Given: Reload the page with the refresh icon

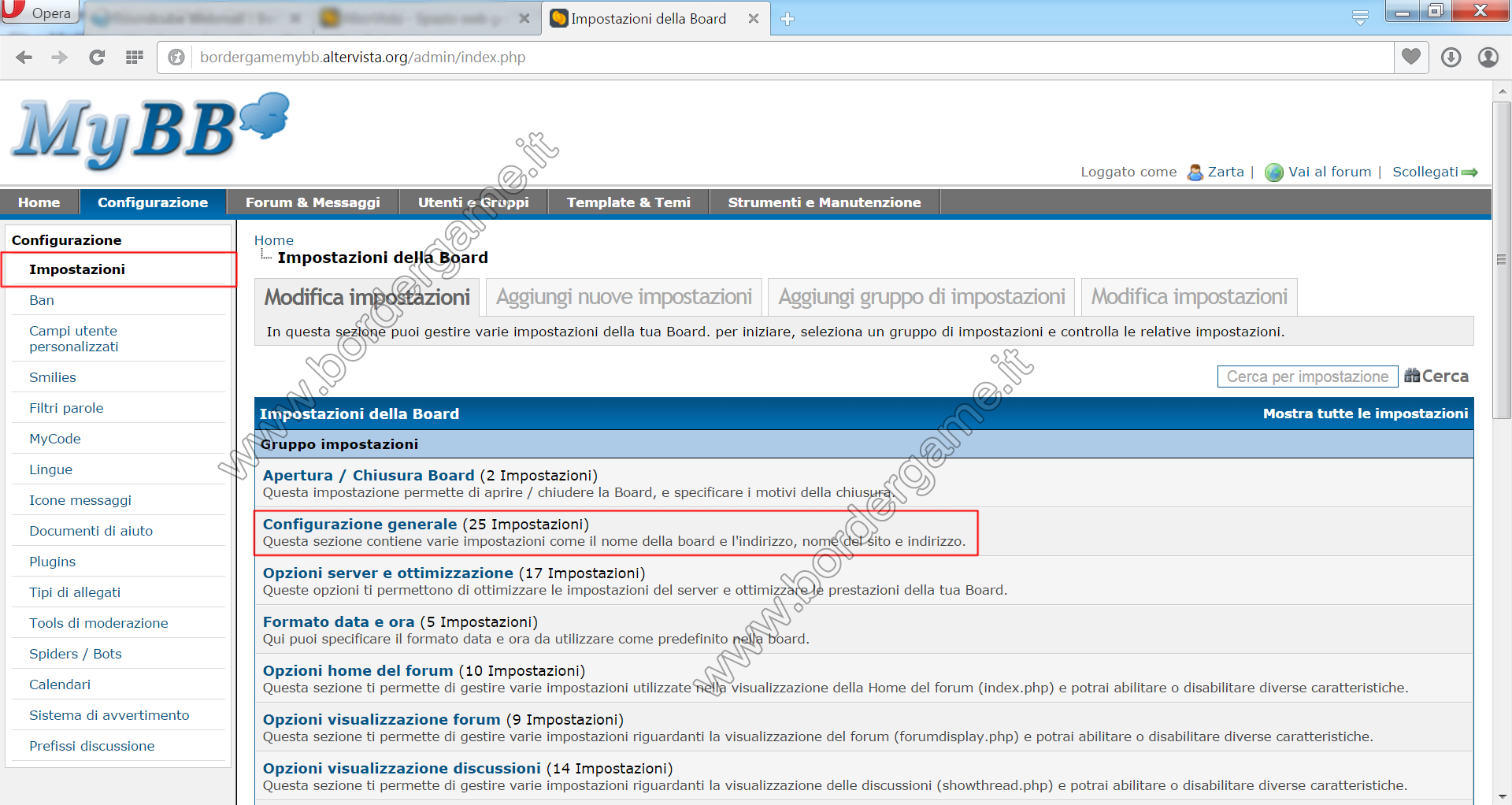Looking at the screenshot, I should tap(97, 57).
